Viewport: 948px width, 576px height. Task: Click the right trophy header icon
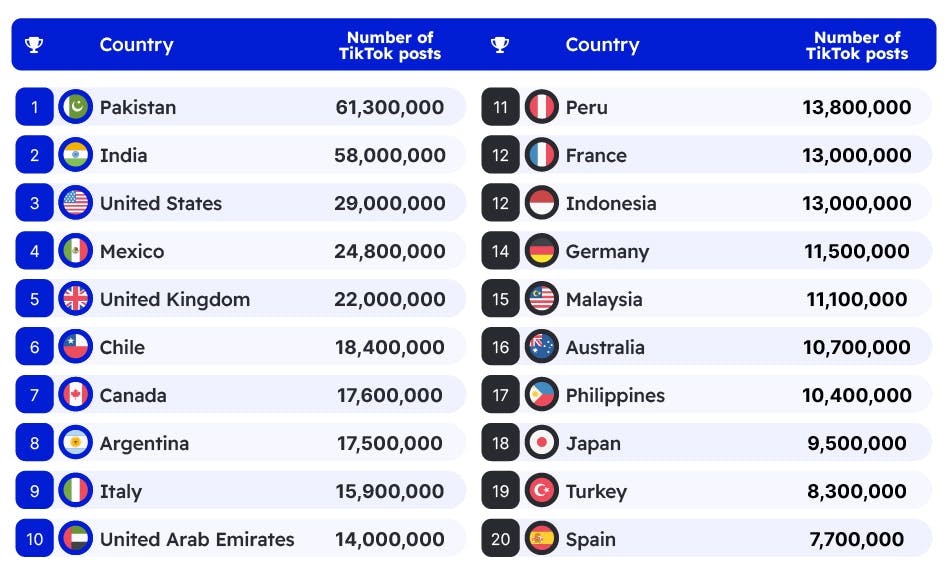[x=500, y=45]
